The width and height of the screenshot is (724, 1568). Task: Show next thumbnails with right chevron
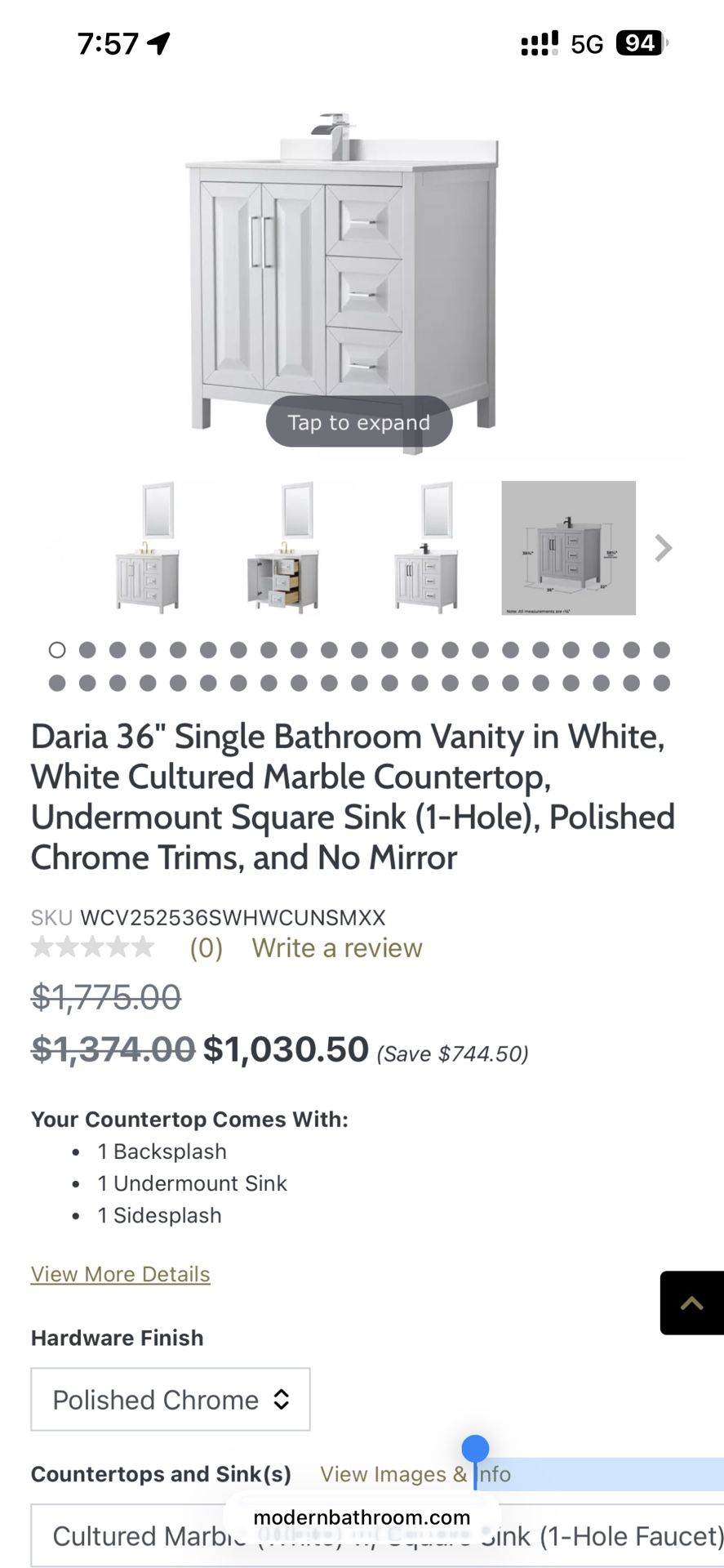pos(663,548)
